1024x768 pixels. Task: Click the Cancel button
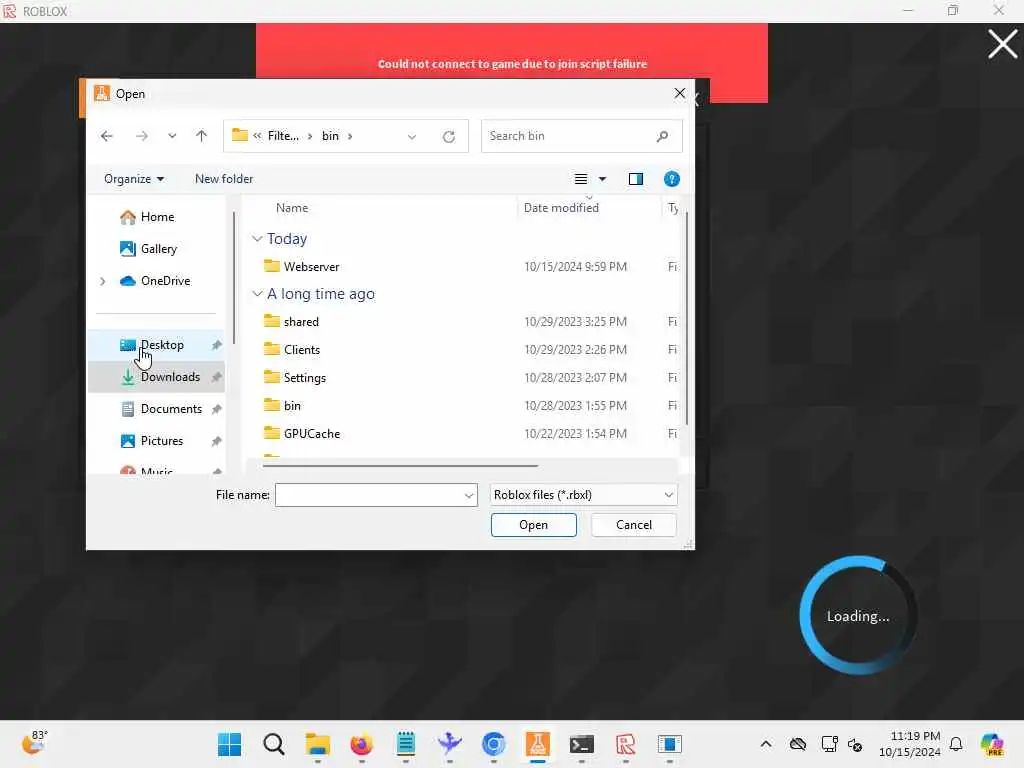tap(633, 525)
